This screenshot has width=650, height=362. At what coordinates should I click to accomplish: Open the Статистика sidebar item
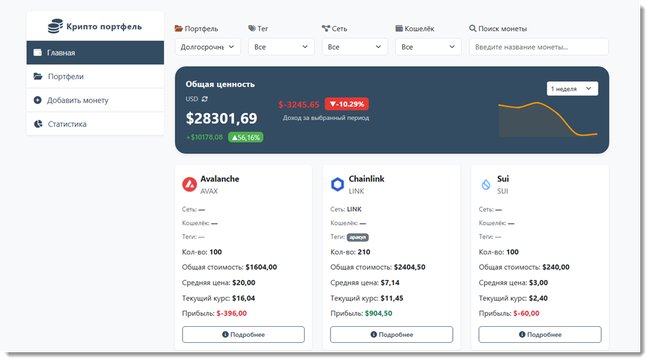coord(95,124)
